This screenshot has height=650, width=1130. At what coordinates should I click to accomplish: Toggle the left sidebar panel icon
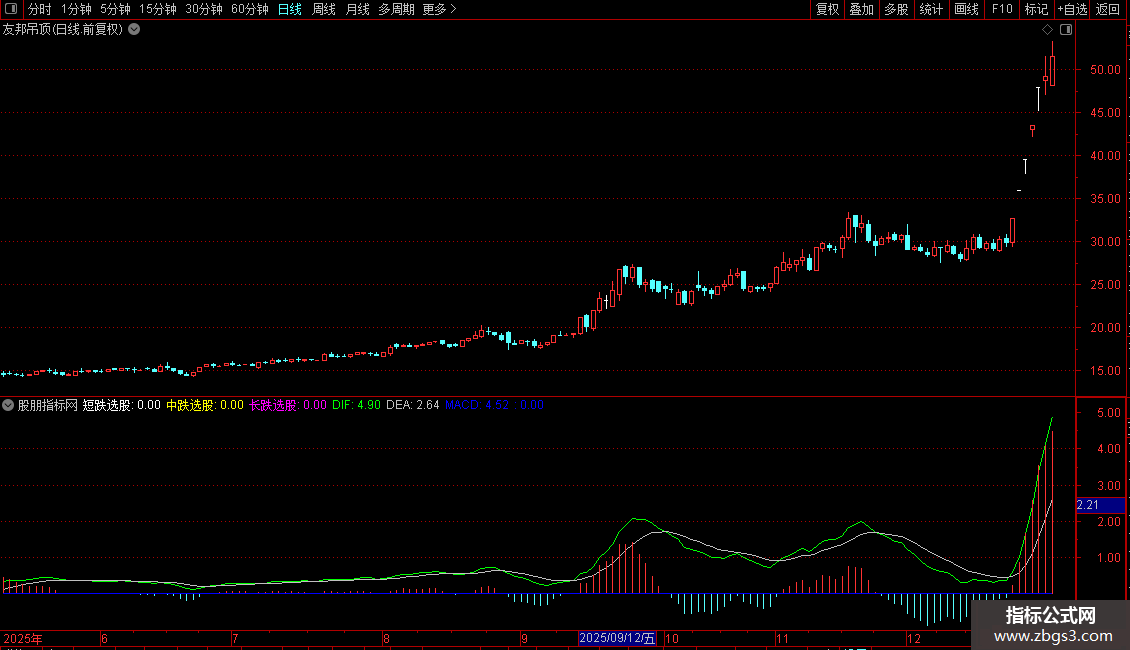pyautogui.click(x=11, y=9)
